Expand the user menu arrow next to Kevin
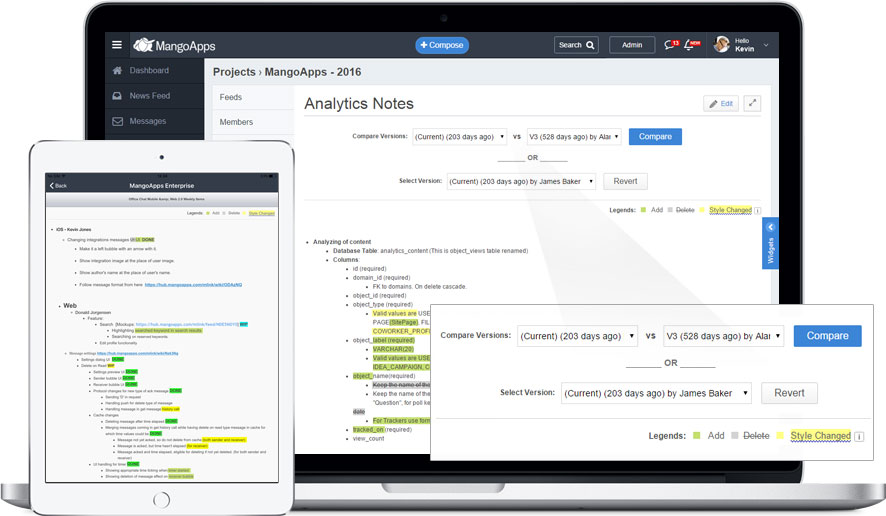Screen dimensions: 886x516 click(x=766, y=45)
